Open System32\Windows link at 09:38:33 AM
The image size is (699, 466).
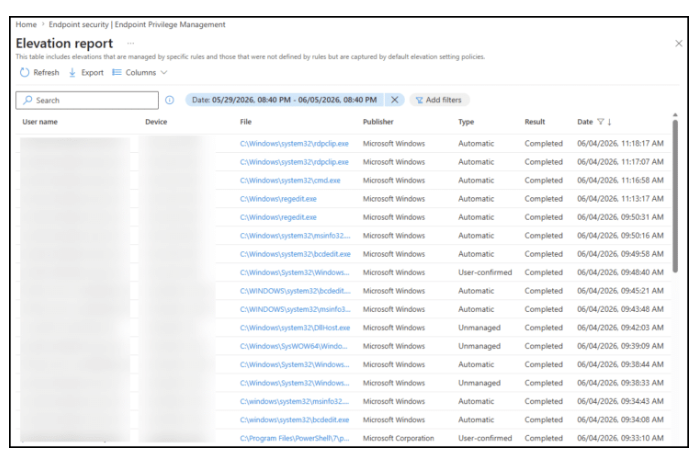click(295, 383)
